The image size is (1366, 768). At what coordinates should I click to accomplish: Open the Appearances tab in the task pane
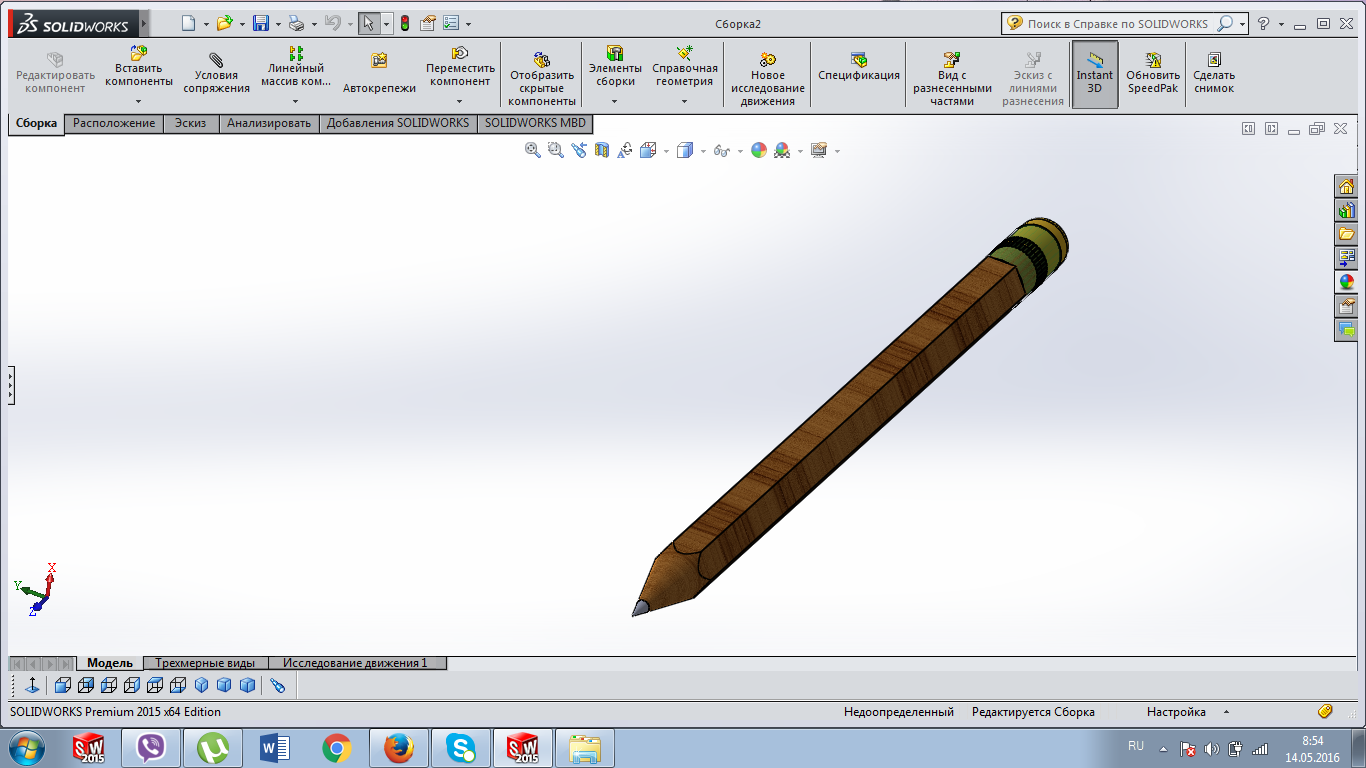click(x=1347, y=282)
